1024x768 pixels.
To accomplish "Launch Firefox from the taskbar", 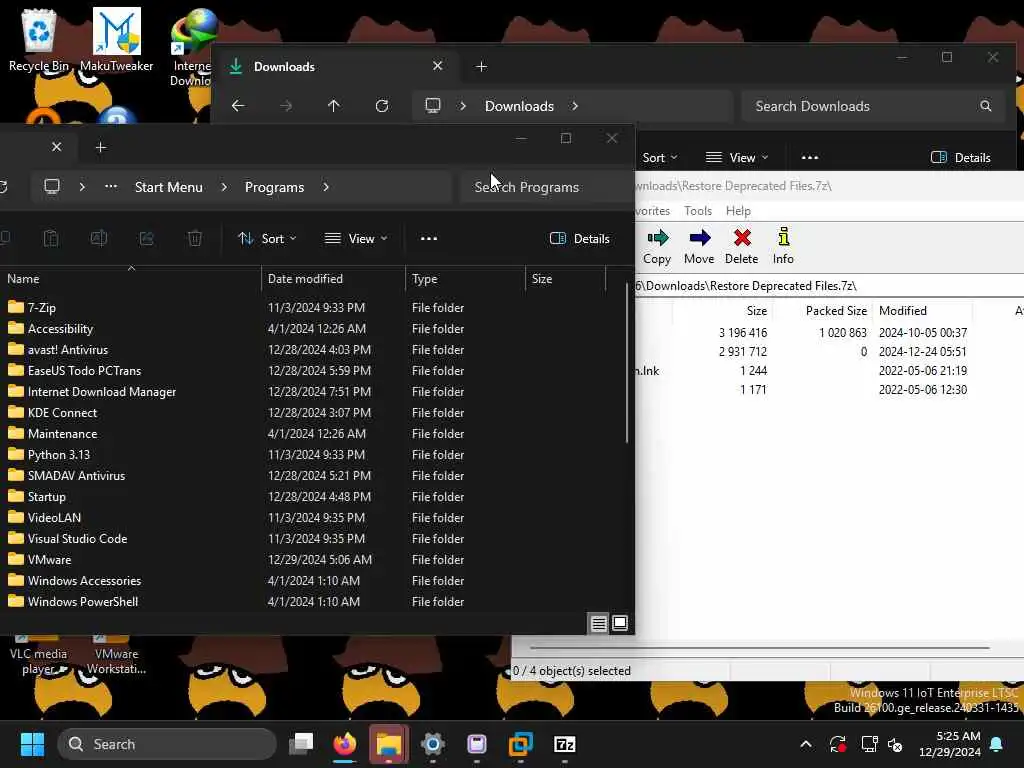I will pyautogui.click(x=345, y=744).
